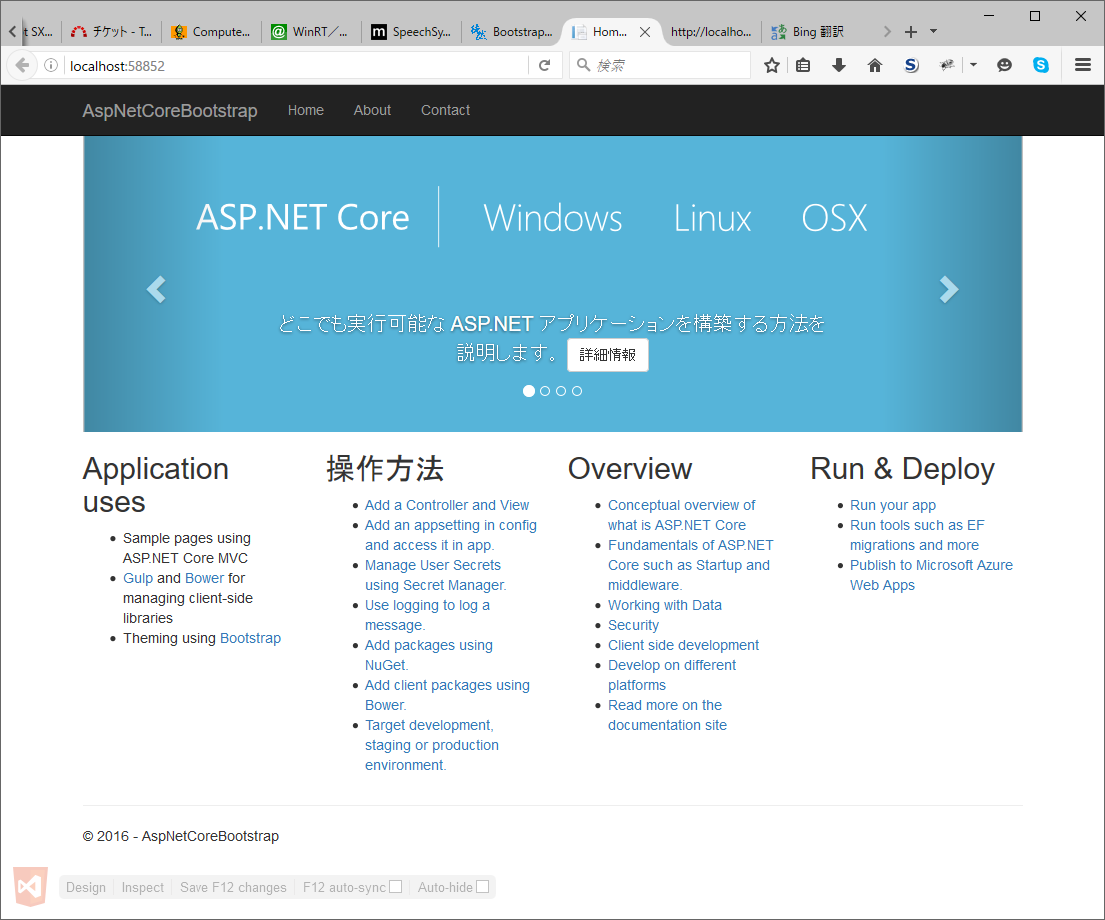Click the bookmark star icon
Screen dimensions: 1105x920
tap(772, 66)
